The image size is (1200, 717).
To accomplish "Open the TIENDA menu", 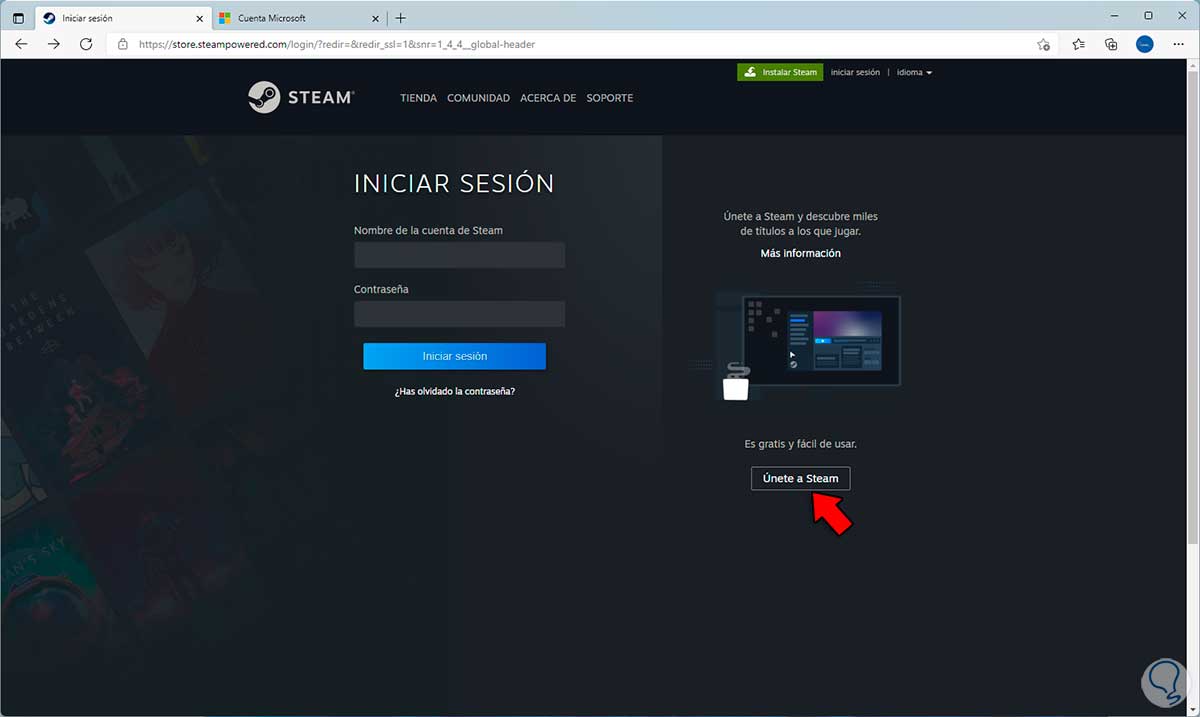I will pyautogui.click(x=418, y=98).
